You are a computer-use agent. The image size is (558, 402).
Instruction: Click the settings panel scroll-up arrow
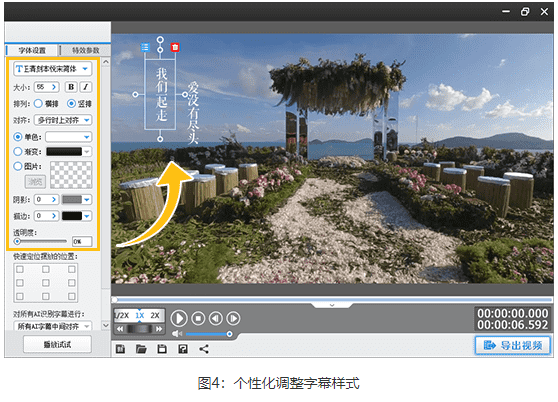106,62
